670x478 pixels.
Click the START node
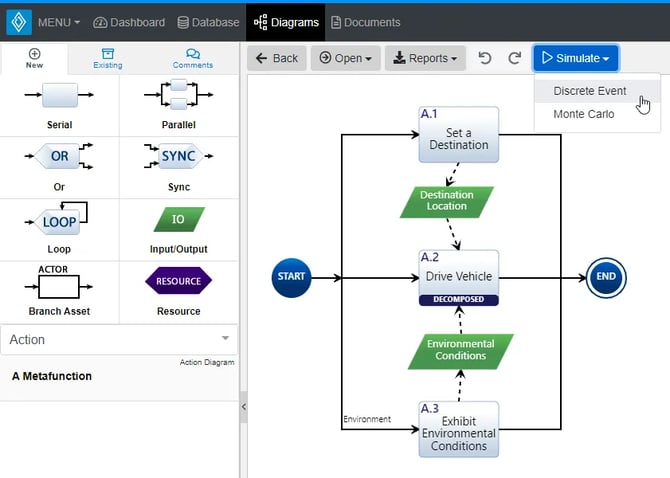tap(291, 278)
